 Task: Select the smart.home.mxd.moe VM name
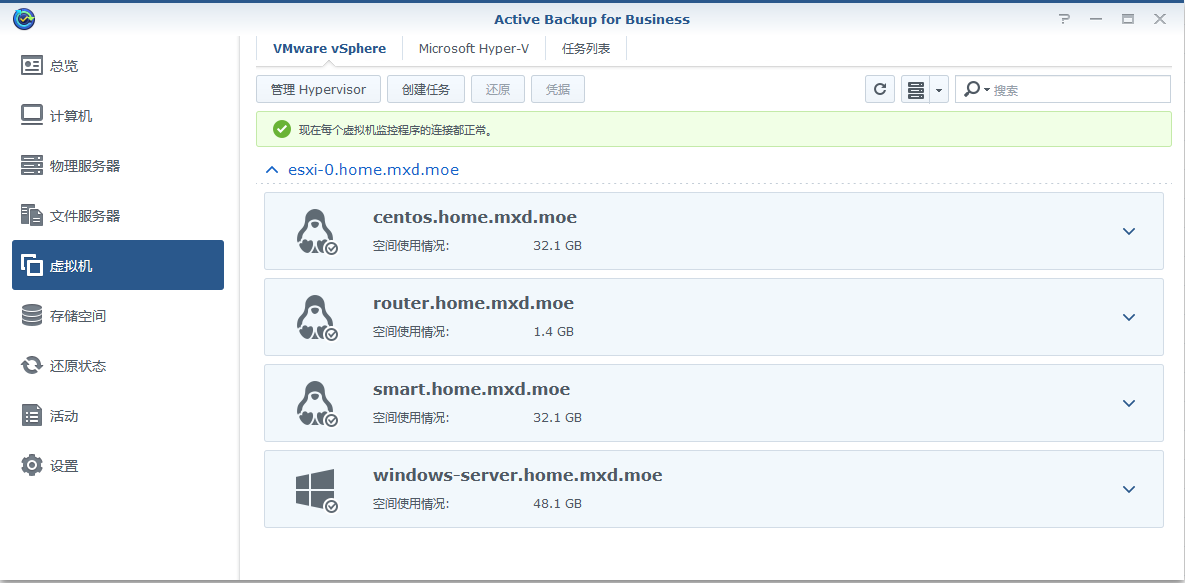click(472, 389)
